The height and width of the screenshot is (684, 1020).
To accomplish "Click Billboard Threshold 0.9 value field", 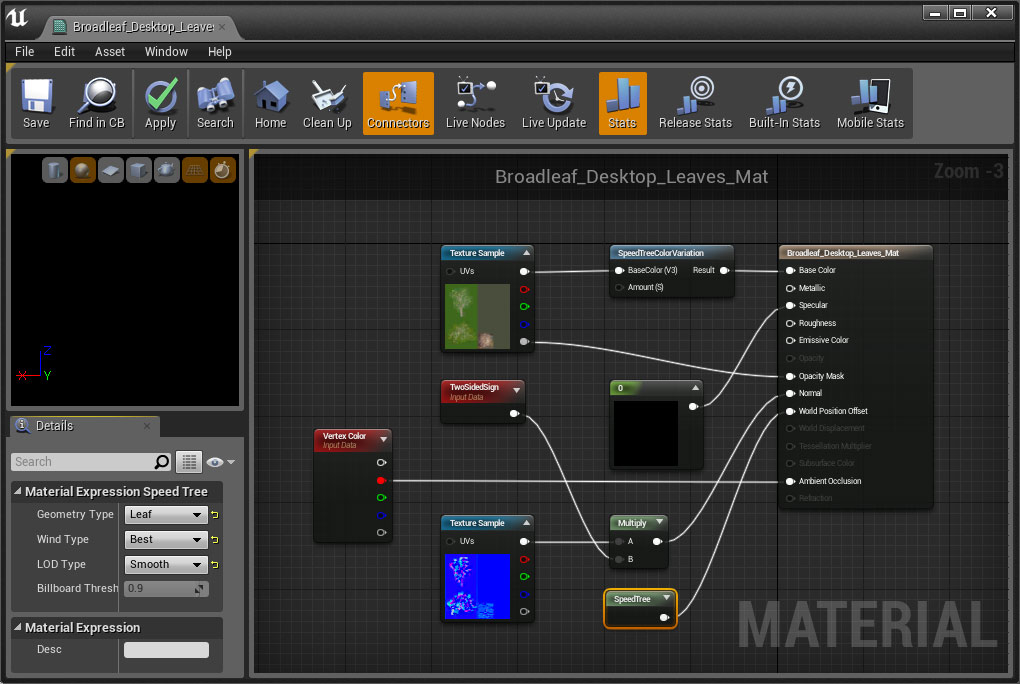I will point(166,588).
